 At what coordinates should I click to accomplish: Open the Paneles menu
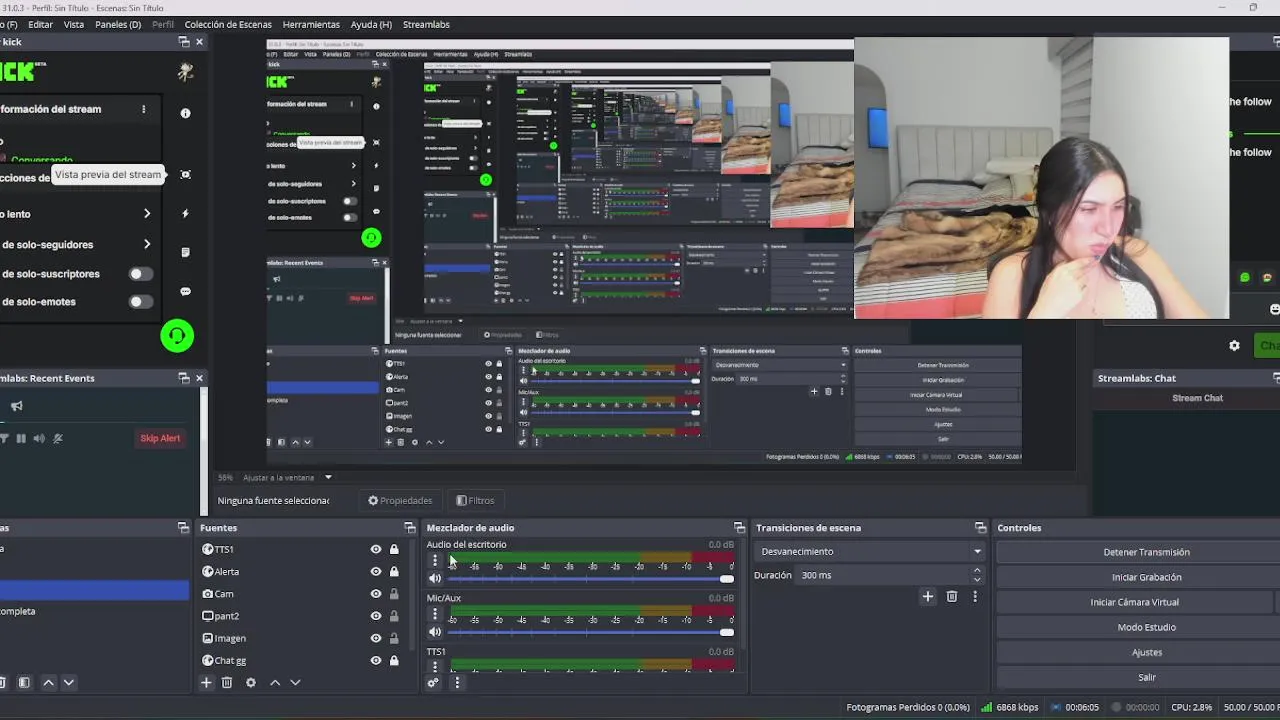pyautogui.click(x=118, y=24)
